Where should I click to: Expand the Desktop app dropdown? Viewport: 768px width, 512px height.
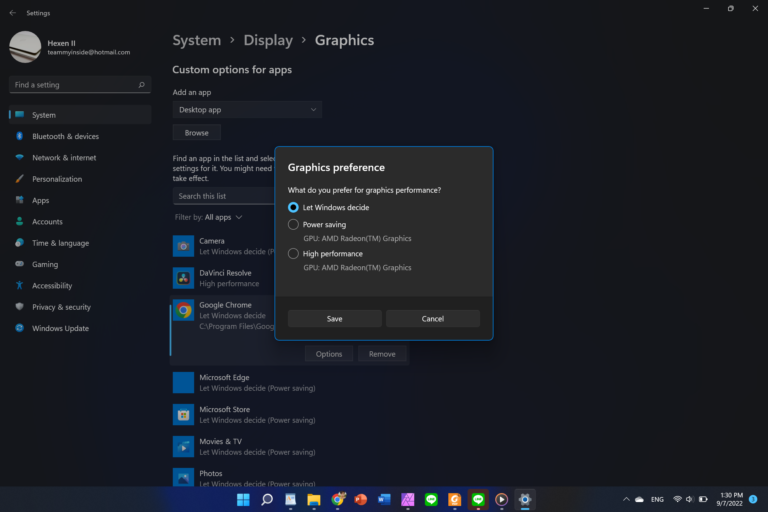(x=247, y=109)
